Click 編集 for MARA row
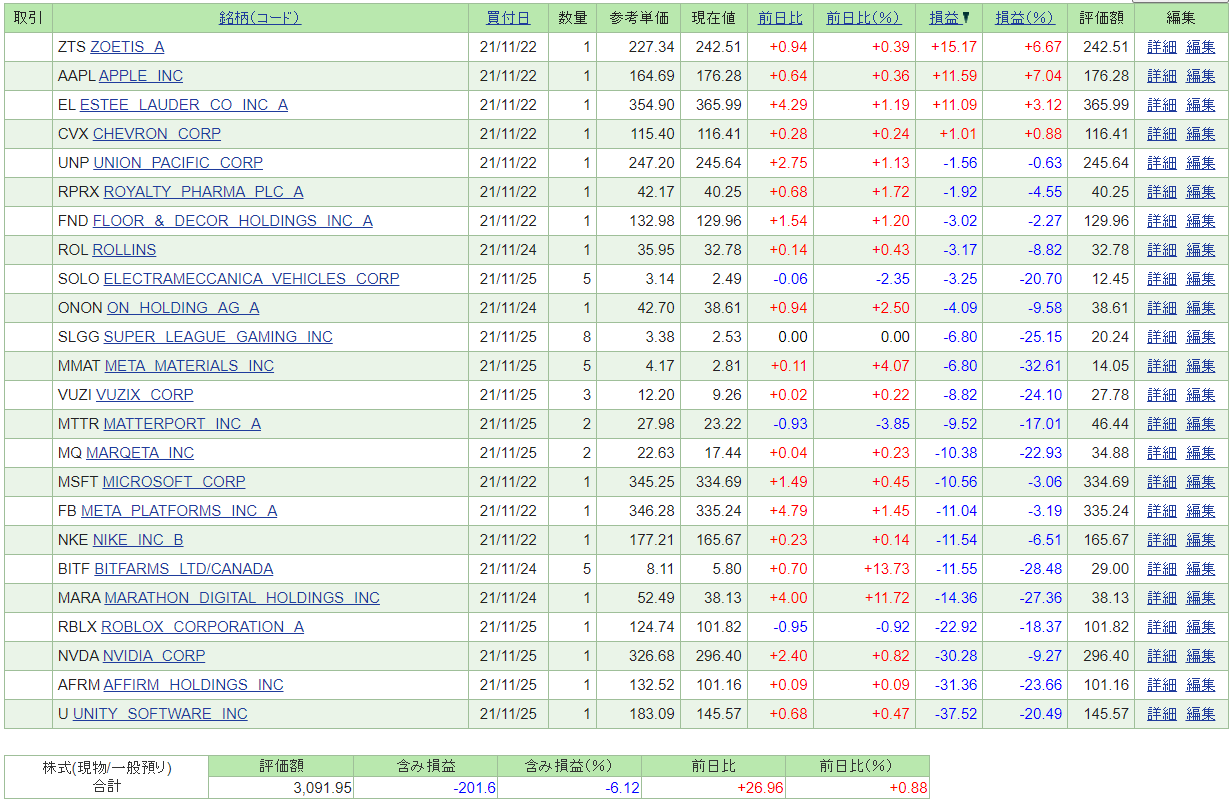The height and width of the screenshot is (804, 1231). click(1201, 598)
